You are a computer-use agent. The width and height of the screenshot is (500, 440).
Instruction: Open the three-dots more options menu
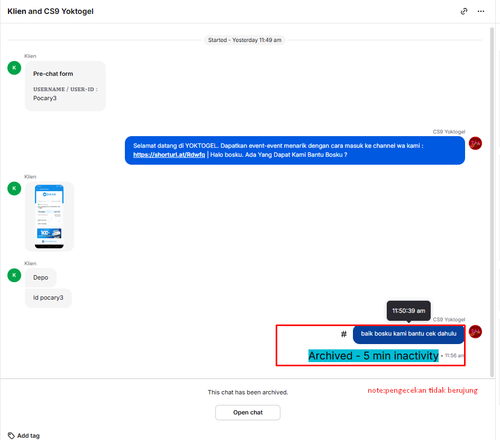[481, 11]
